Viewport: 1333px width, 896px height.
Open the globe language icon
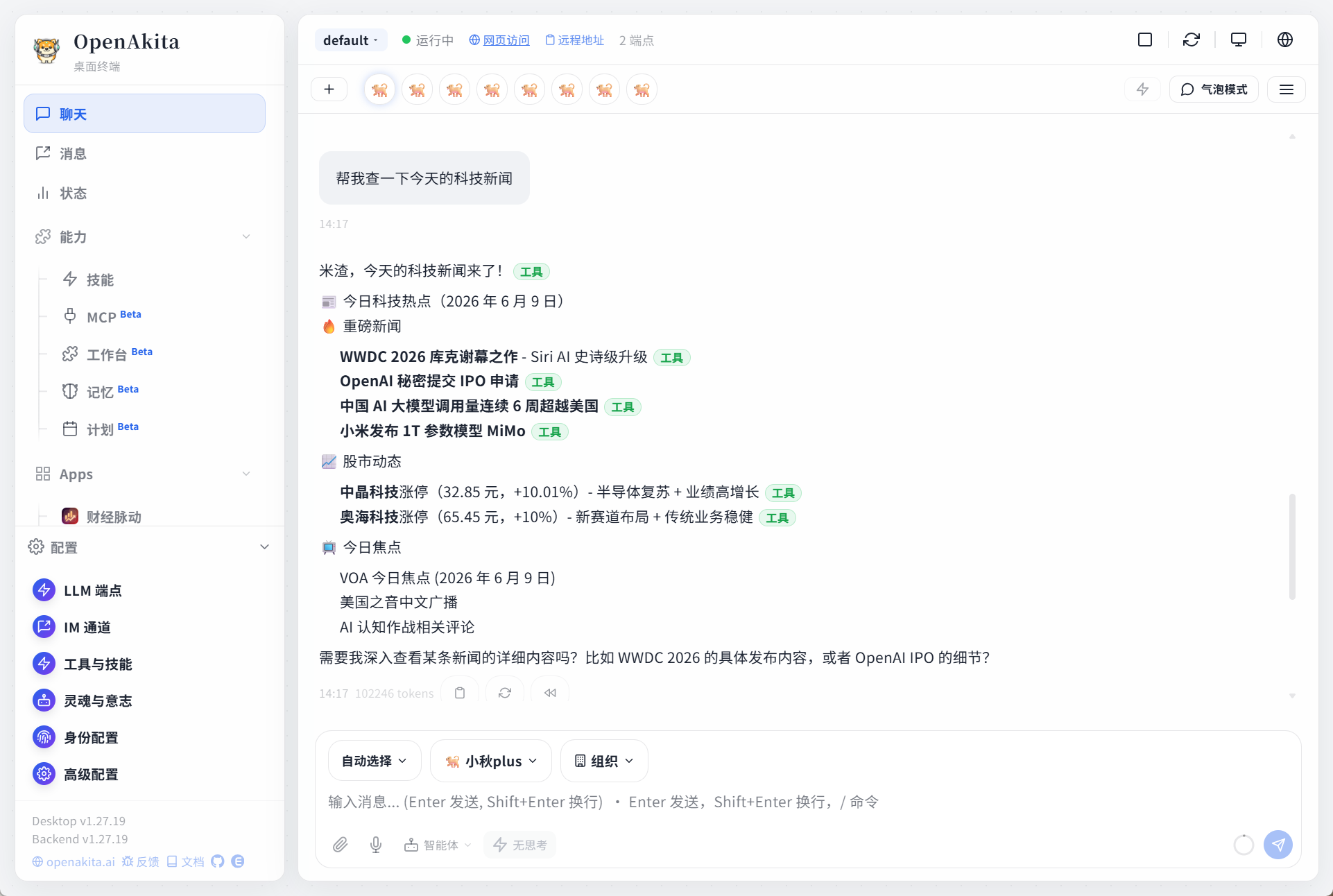click(x=1285, y=40)
